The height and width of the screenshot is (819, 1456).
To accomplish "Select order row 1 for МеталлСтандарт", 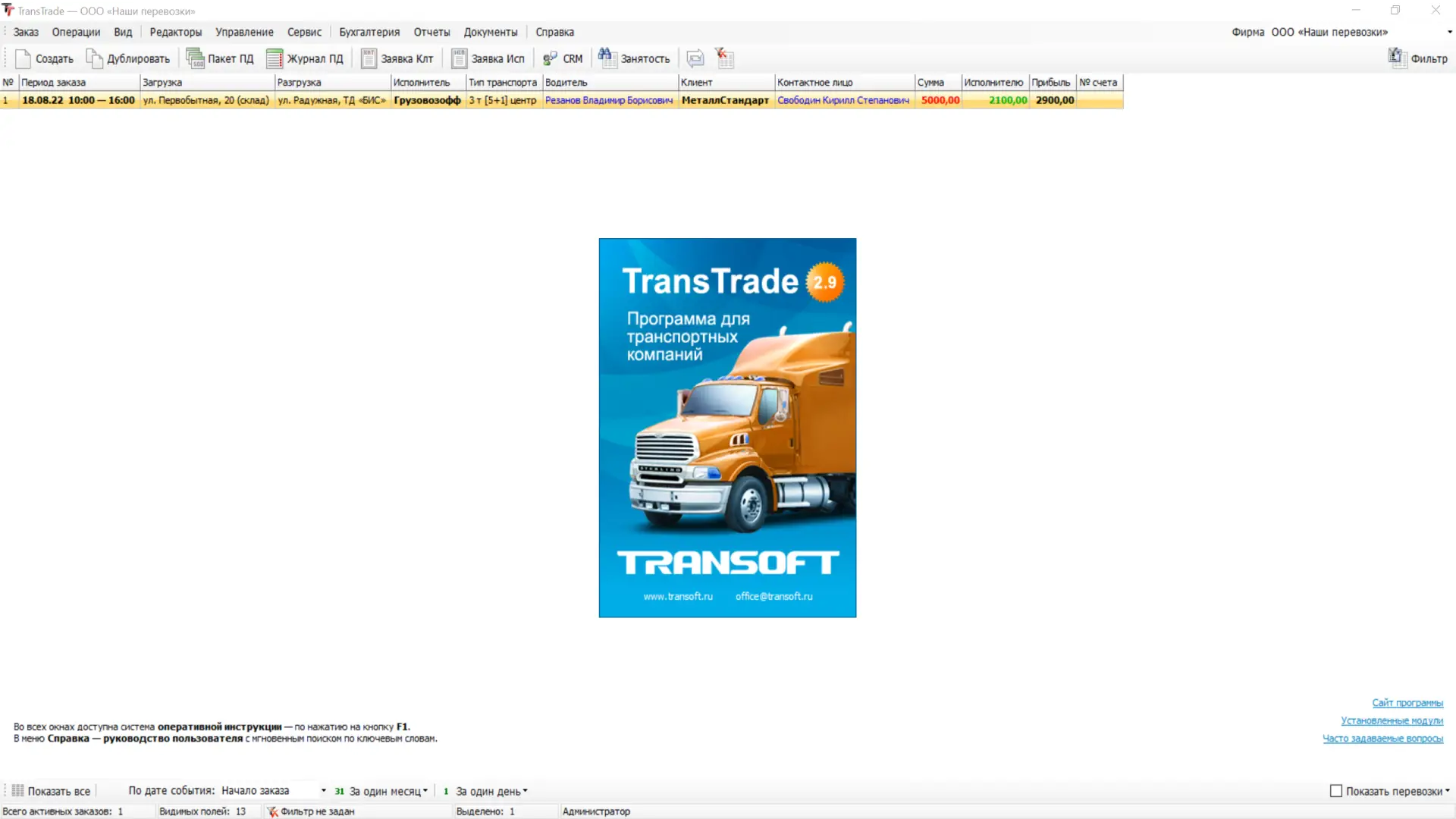I will (724, 100).
